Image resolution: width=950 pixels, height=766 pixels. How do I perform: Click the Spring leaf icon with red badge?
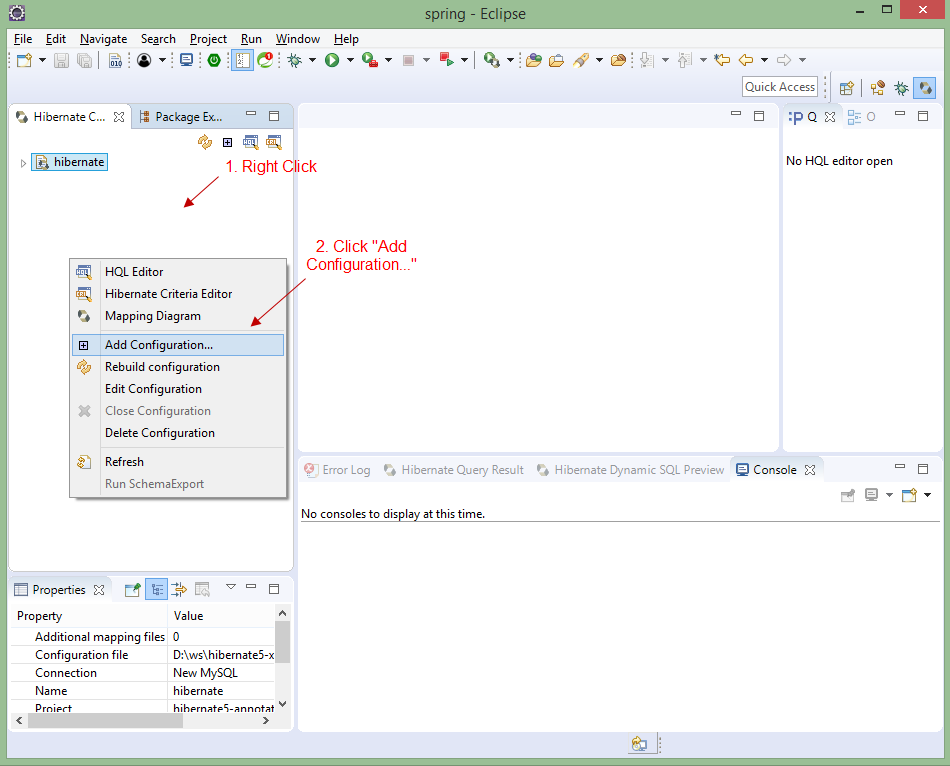coord(265,60)
